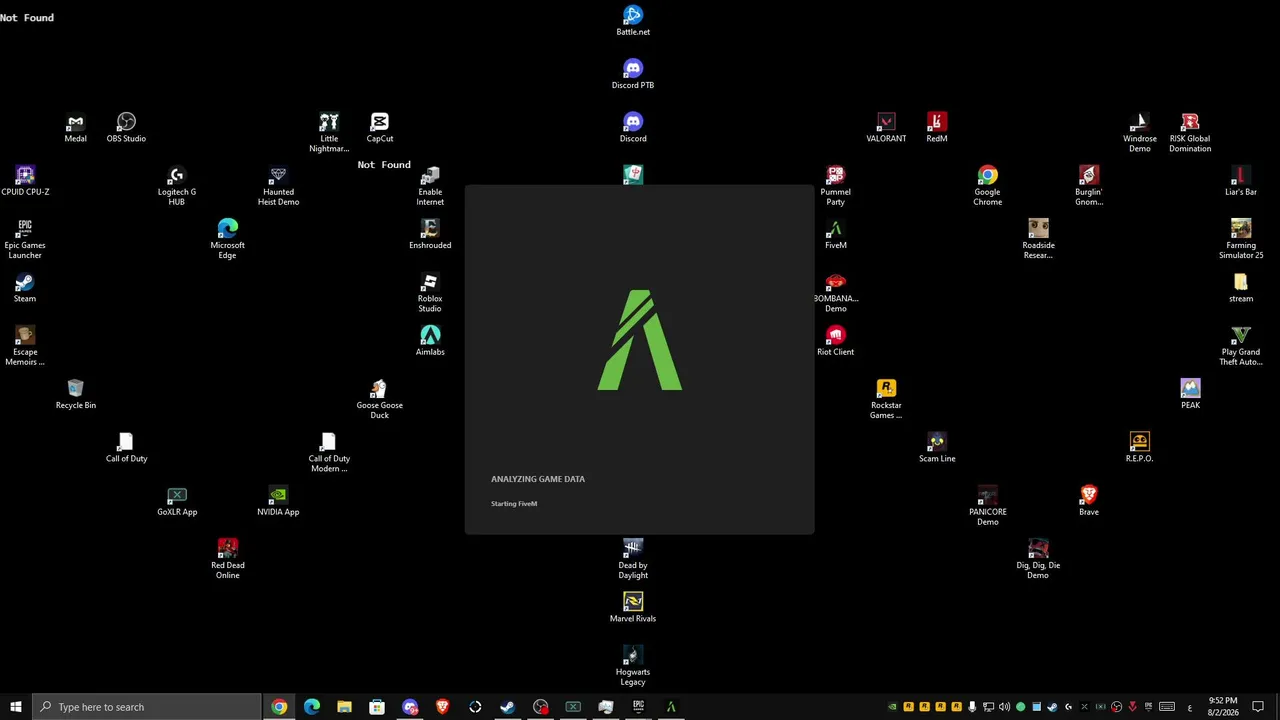
Task: Select the Play Grand Theft Auto shortcut
Action: 1241,346
